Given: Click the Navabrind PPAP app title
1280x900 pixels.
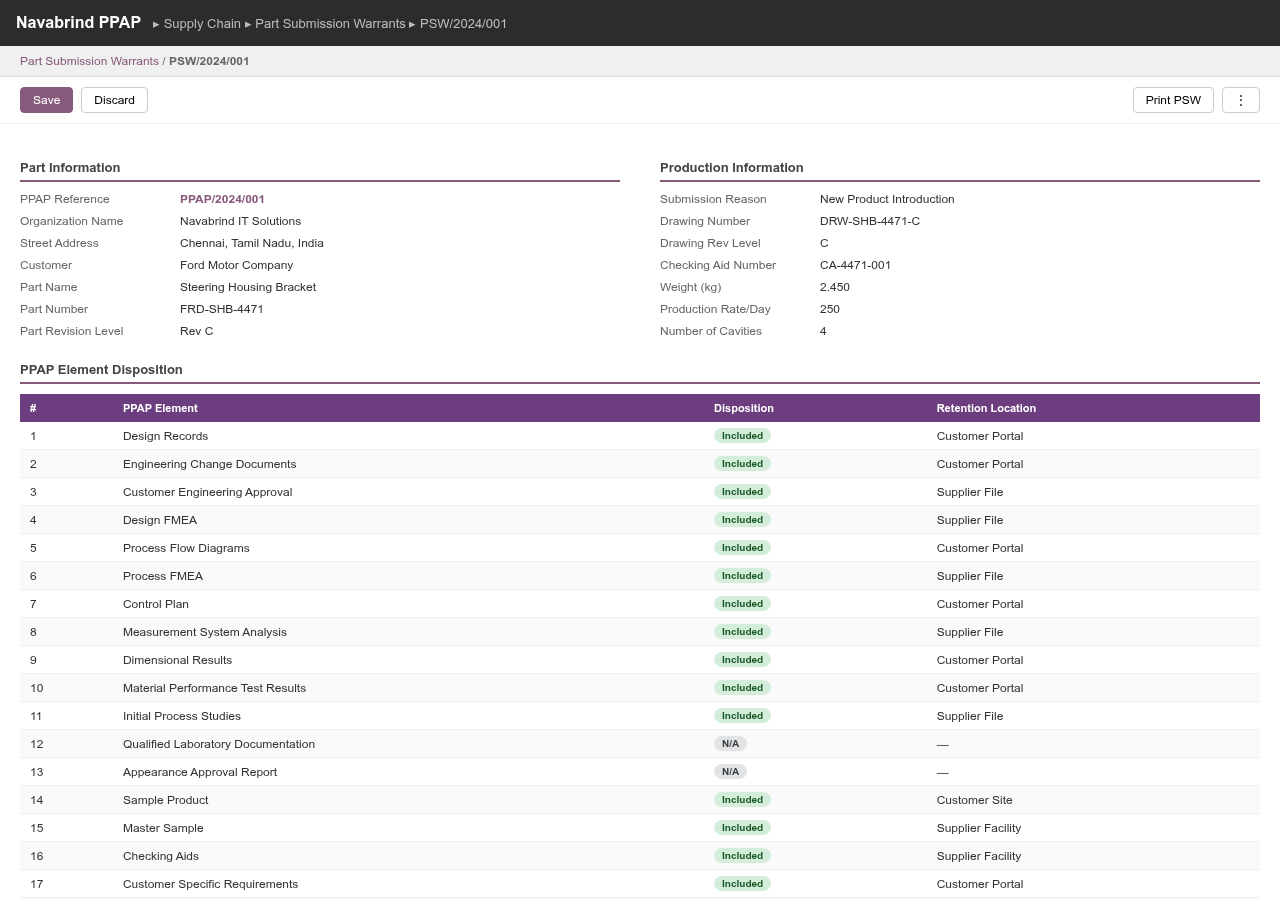Looking at the screenshot, I should click(78, 22).
